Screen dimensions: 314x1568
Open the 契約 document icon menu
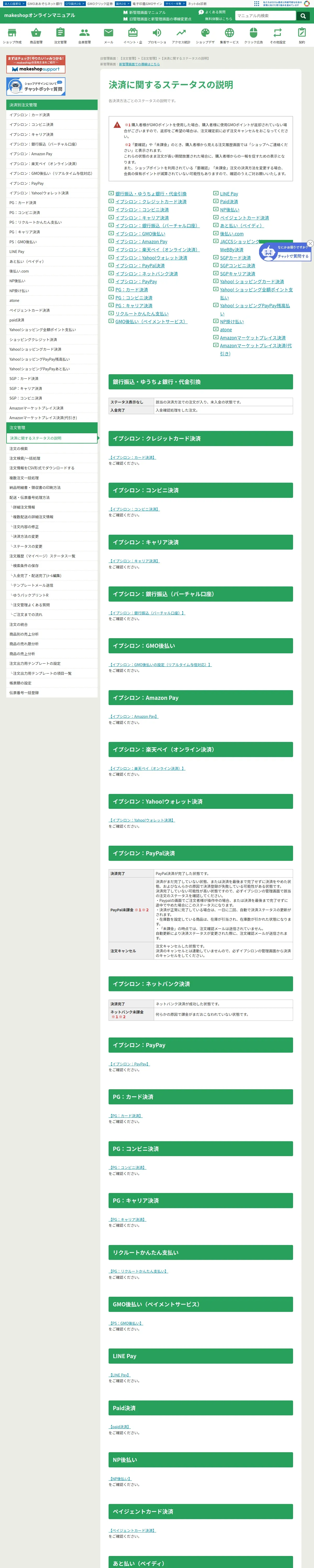[x=302, y=36]
